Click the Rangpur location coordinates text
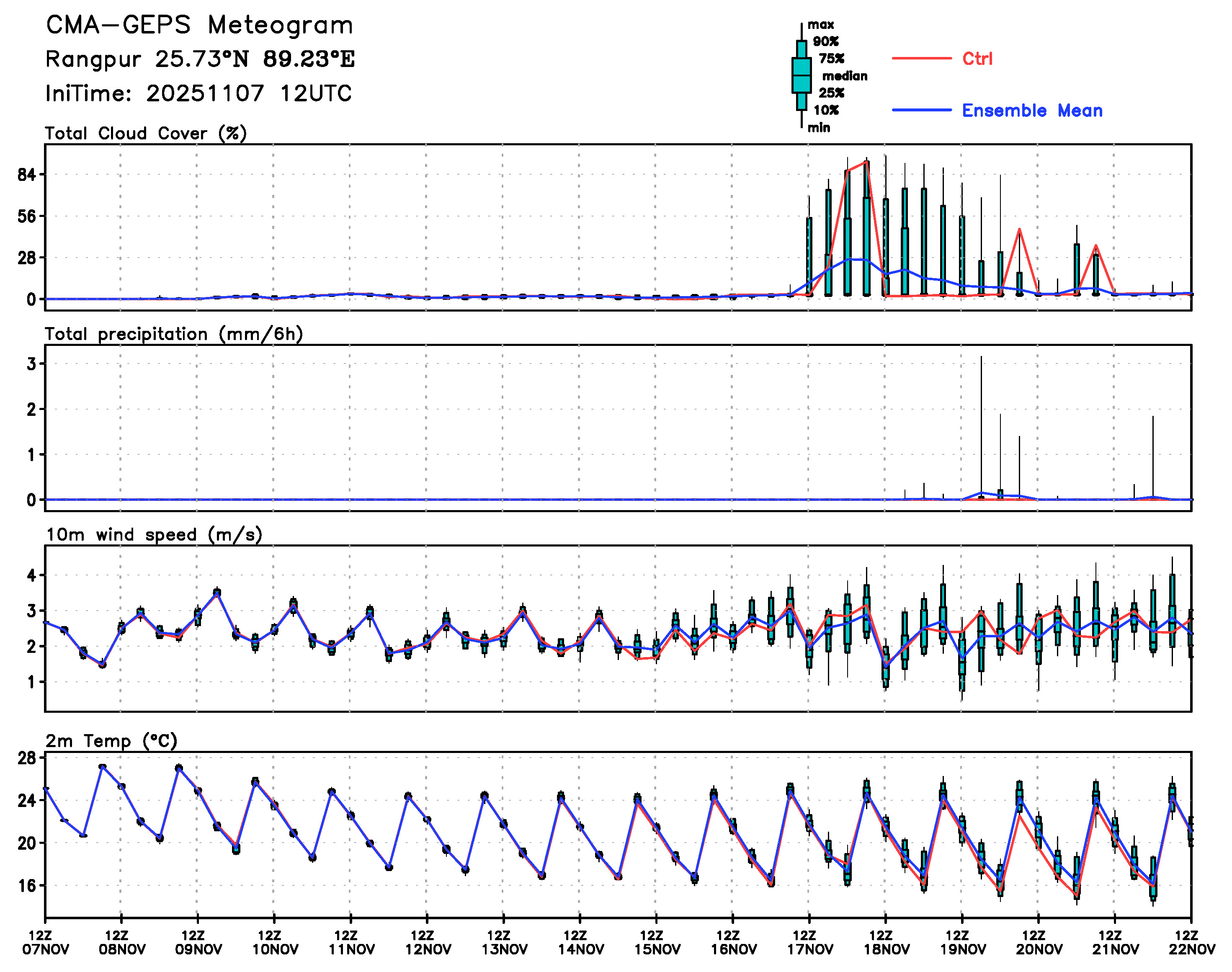The height and width of the screenshot is (972, 1232). pos(200,59)
